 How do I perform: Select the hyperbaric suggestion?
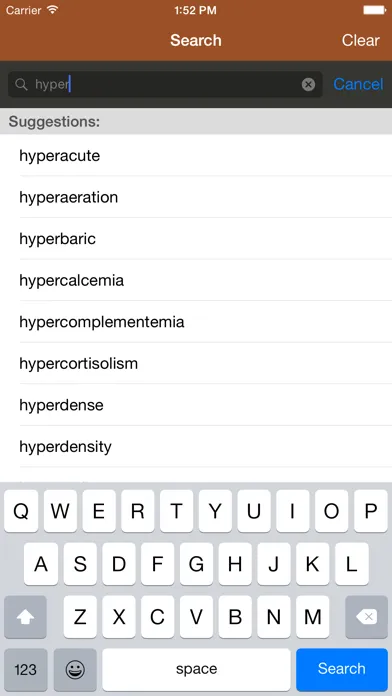click(196, 239)
